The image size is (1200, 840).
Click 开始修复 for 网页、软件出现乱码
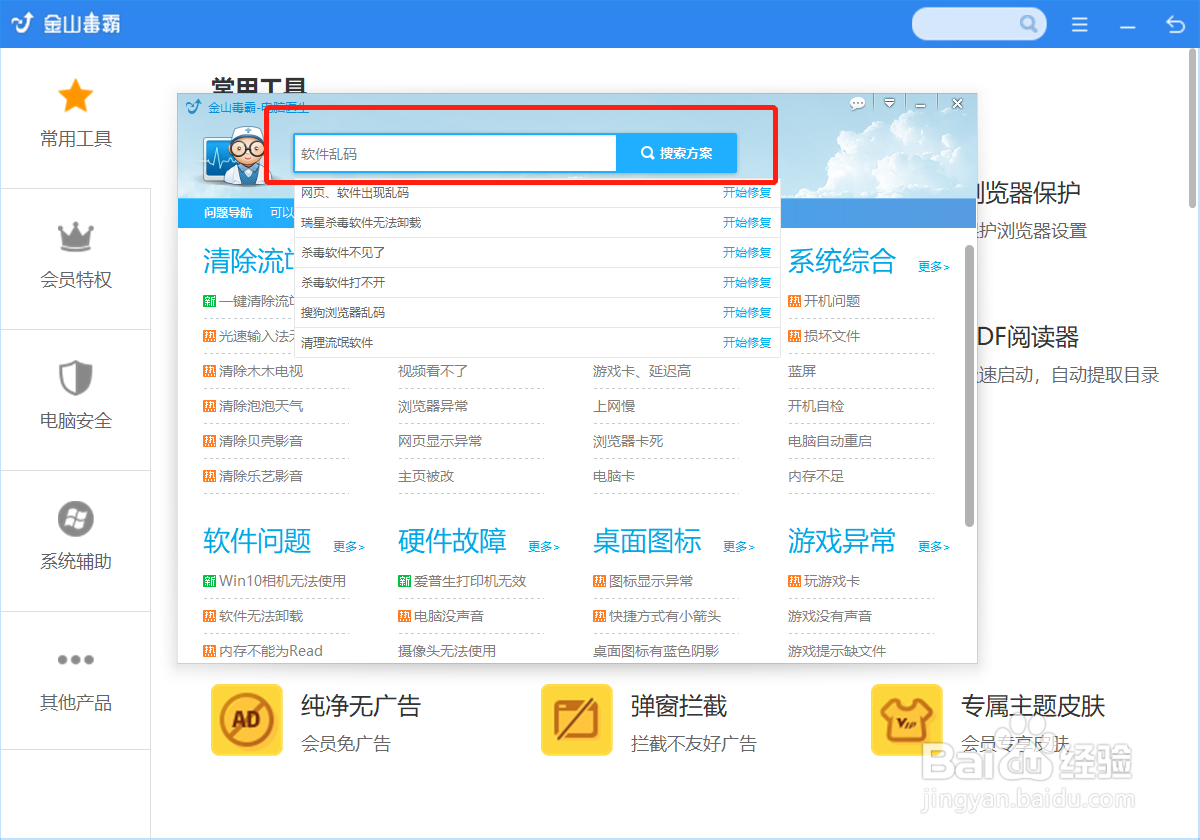tap(747, 193)
